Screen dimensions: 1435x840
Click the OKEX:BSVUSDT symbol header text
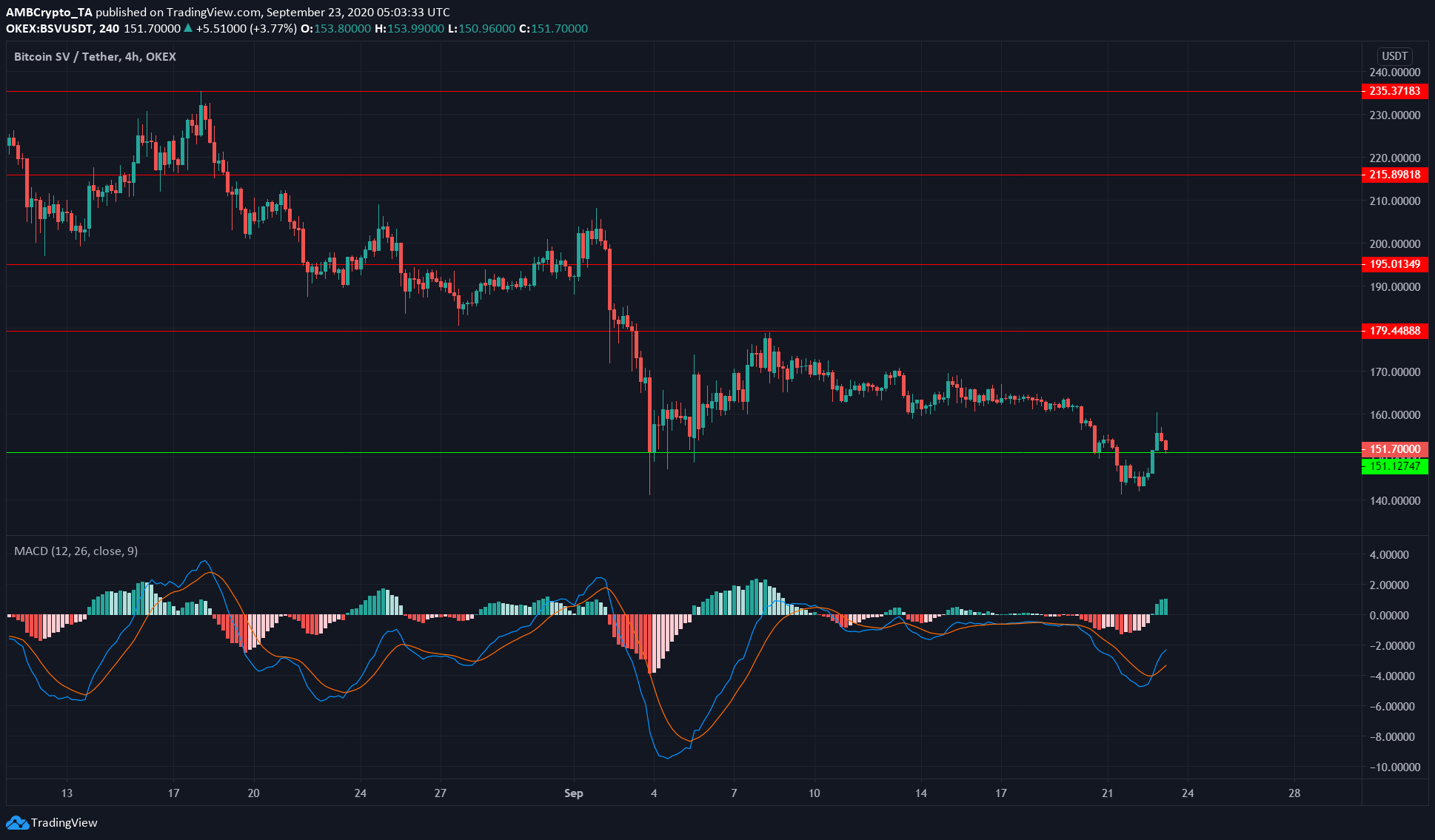click(x=50, y=29)
